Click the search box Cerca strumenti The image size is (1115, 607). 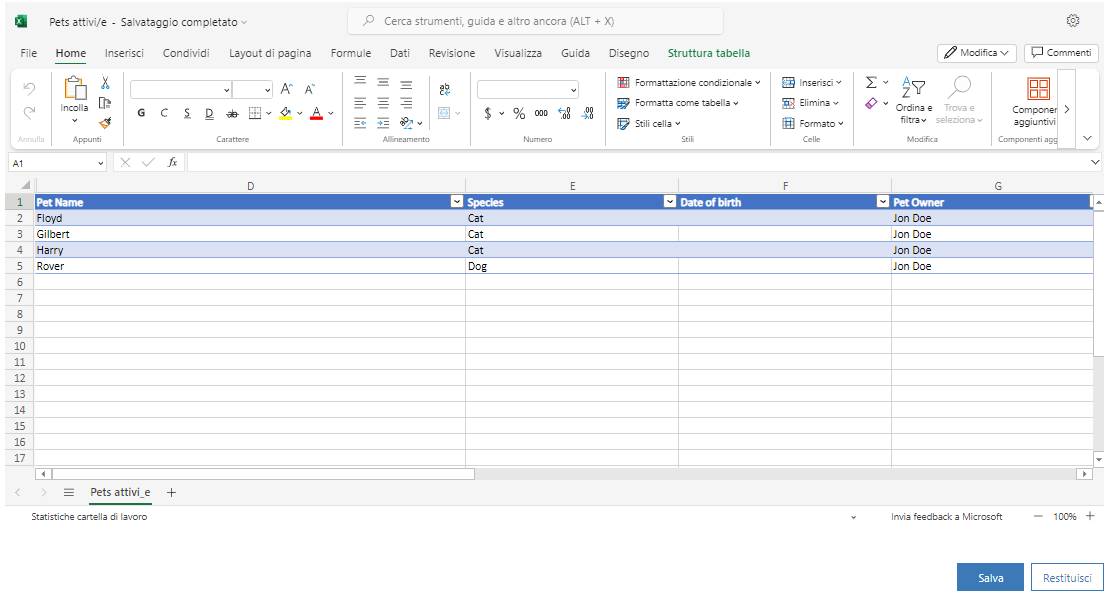535,21
